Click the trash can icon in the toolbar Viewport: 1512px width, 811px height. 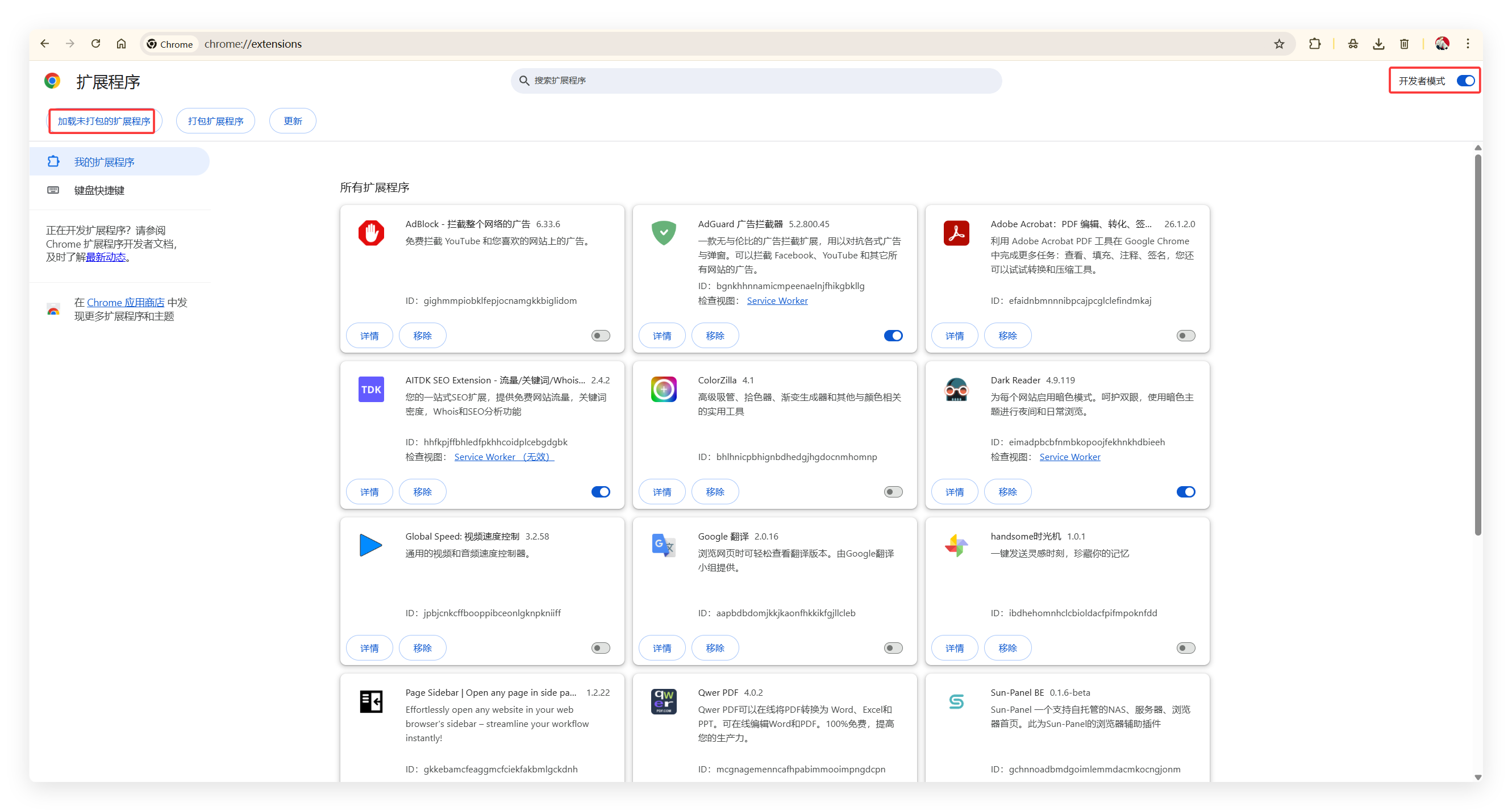click(1404, 44)
